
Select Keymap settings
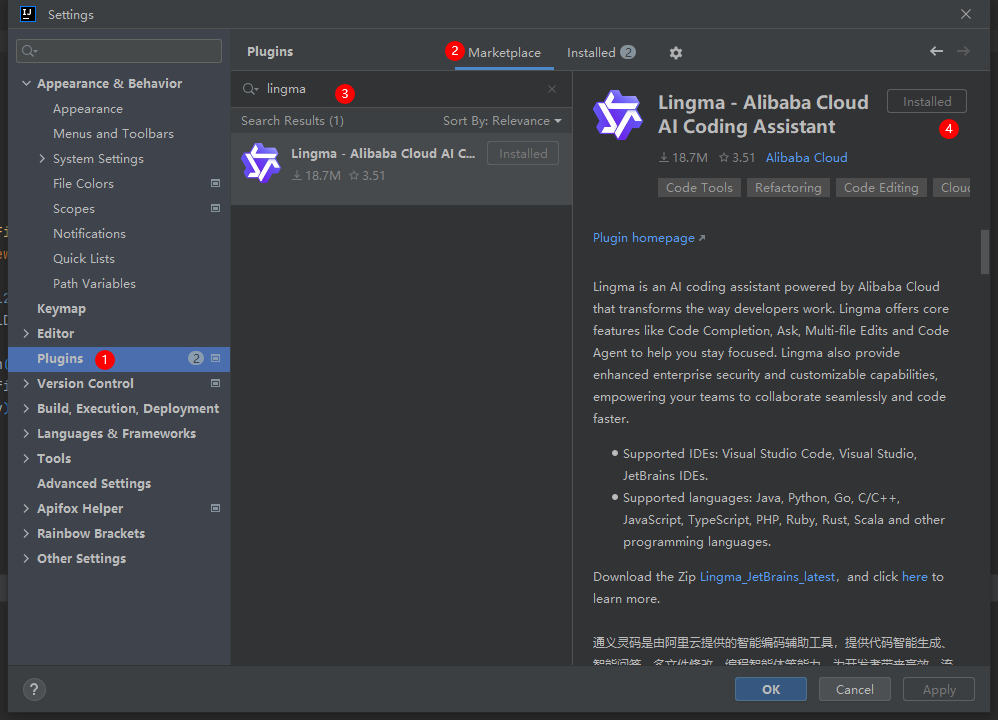pos(61,309)
